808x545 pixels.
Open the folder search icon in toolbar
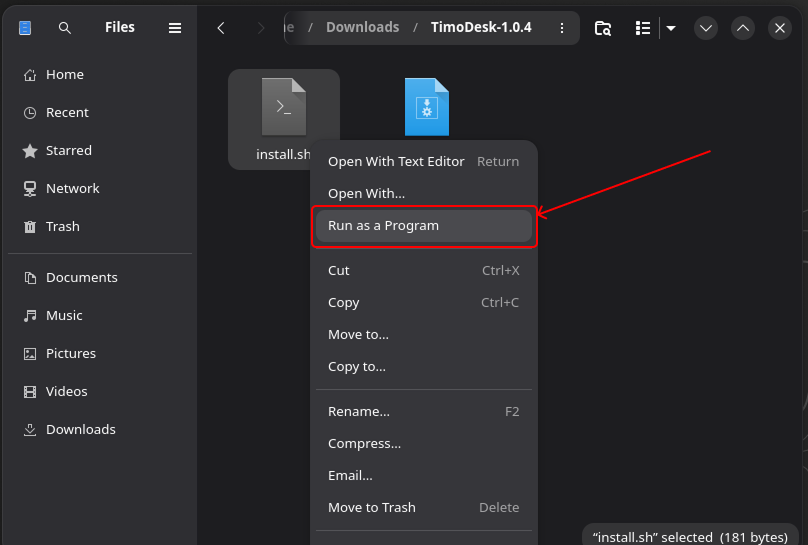click(603, 28)
